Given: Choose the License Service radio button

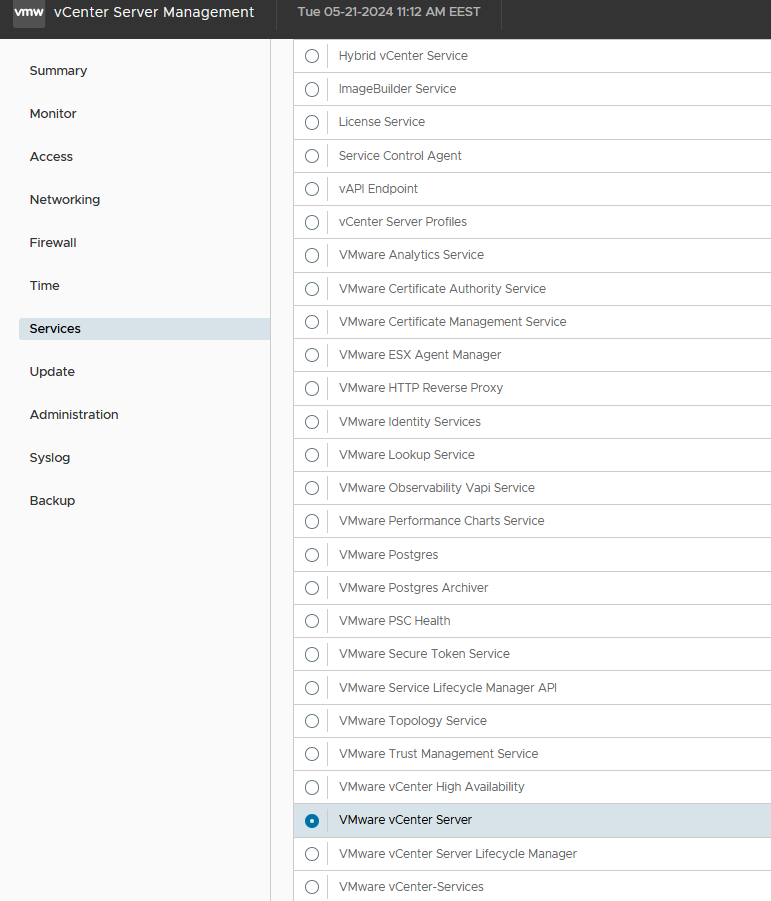Looking at the screenshot, I should pyautogui.click(x=312, y=122).
